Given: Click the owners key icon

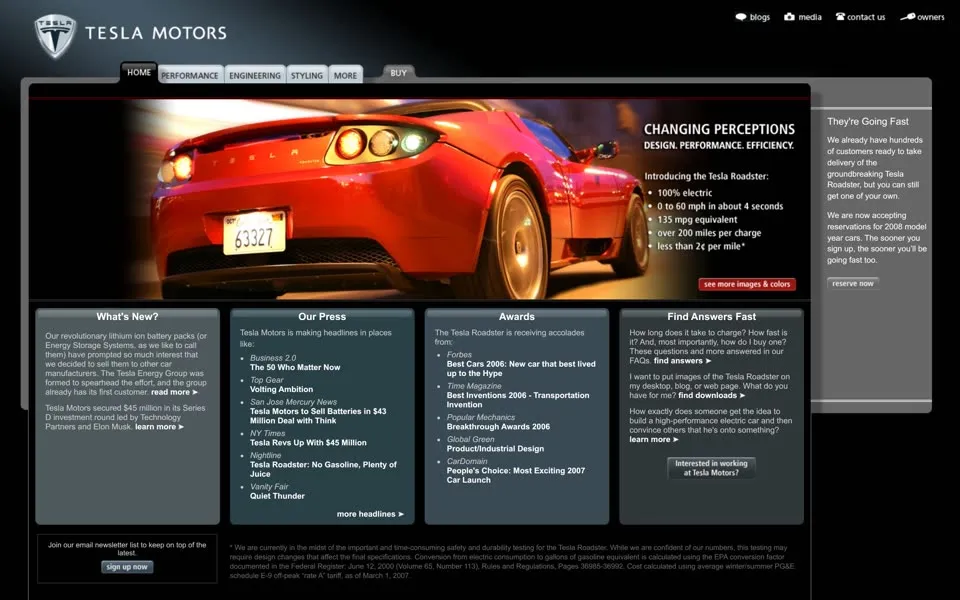Looking at the screenshot, I should pos(907,17).
